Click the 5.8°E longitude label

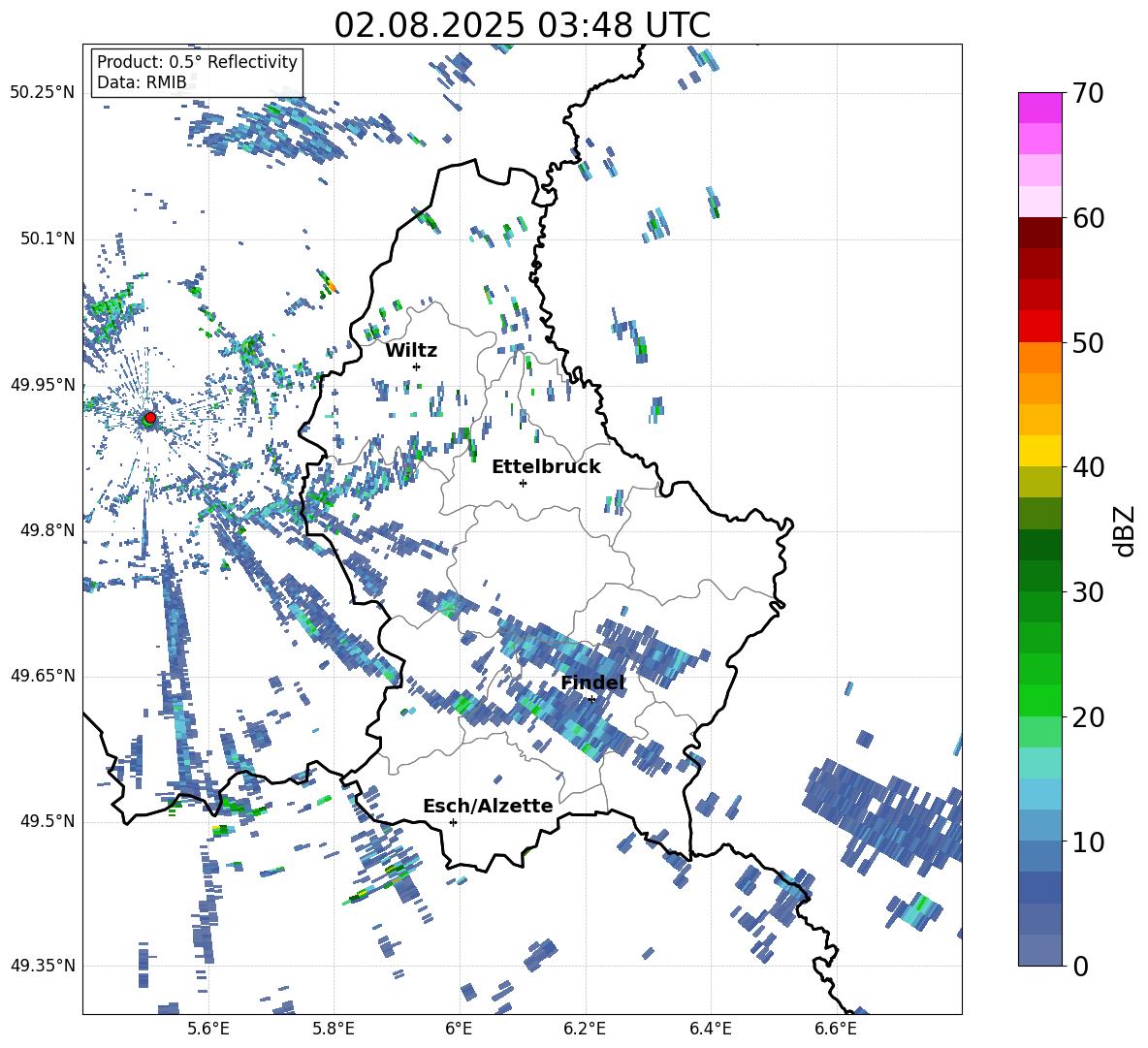point(334,1029)
